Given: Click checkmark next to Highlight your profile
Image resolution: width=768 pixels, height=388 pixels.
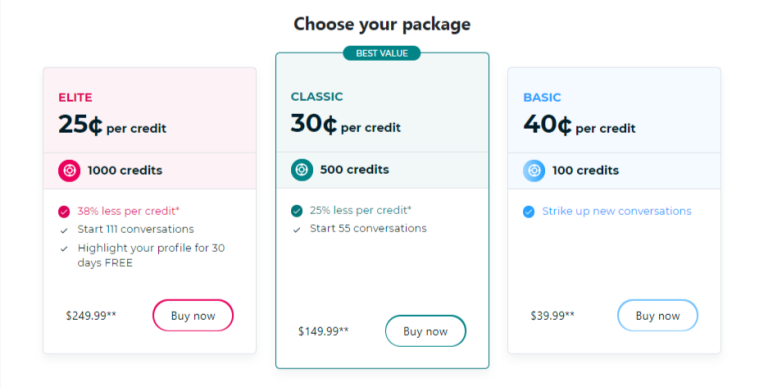Looking at the screenshot, I should tap(64, 249).
